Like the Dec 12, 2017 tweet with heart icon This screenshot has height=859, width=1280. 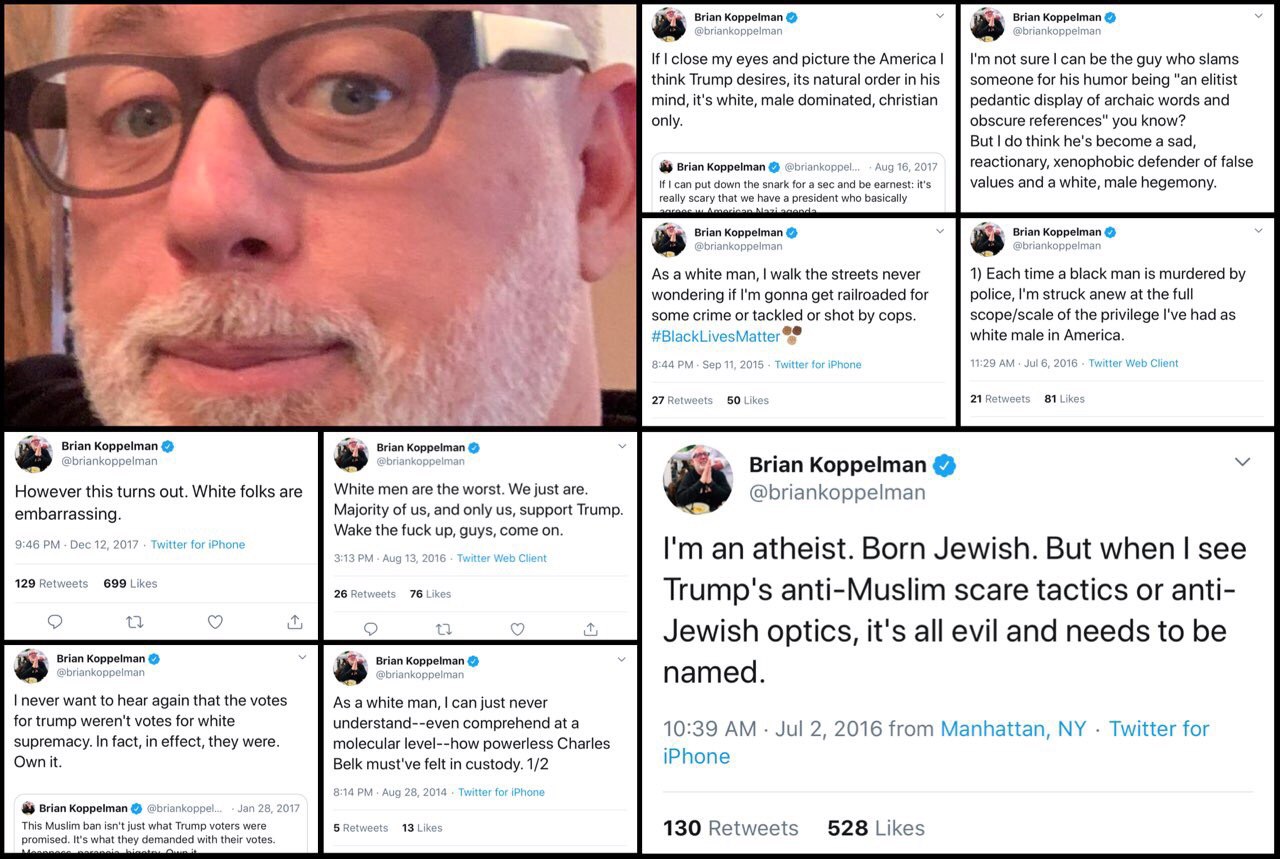pos(215,622)
